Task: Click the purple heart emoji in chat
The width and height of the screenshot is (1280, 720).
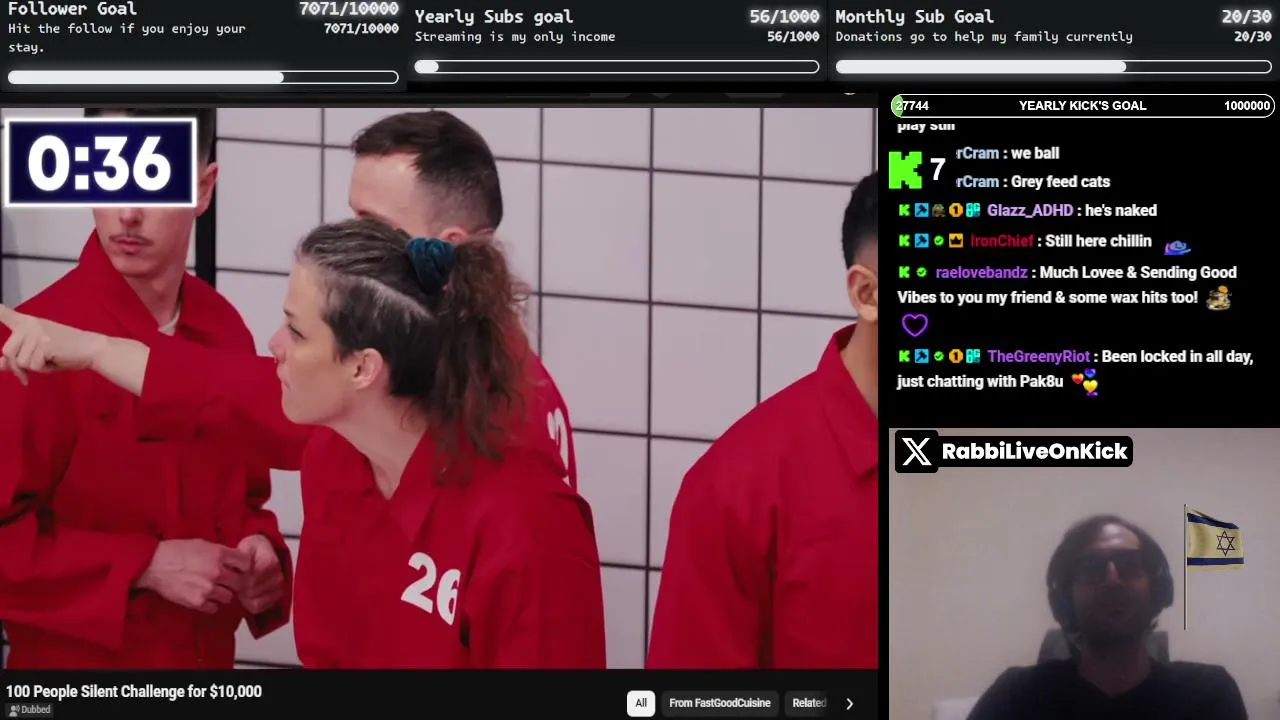Action: click(915, 325)
